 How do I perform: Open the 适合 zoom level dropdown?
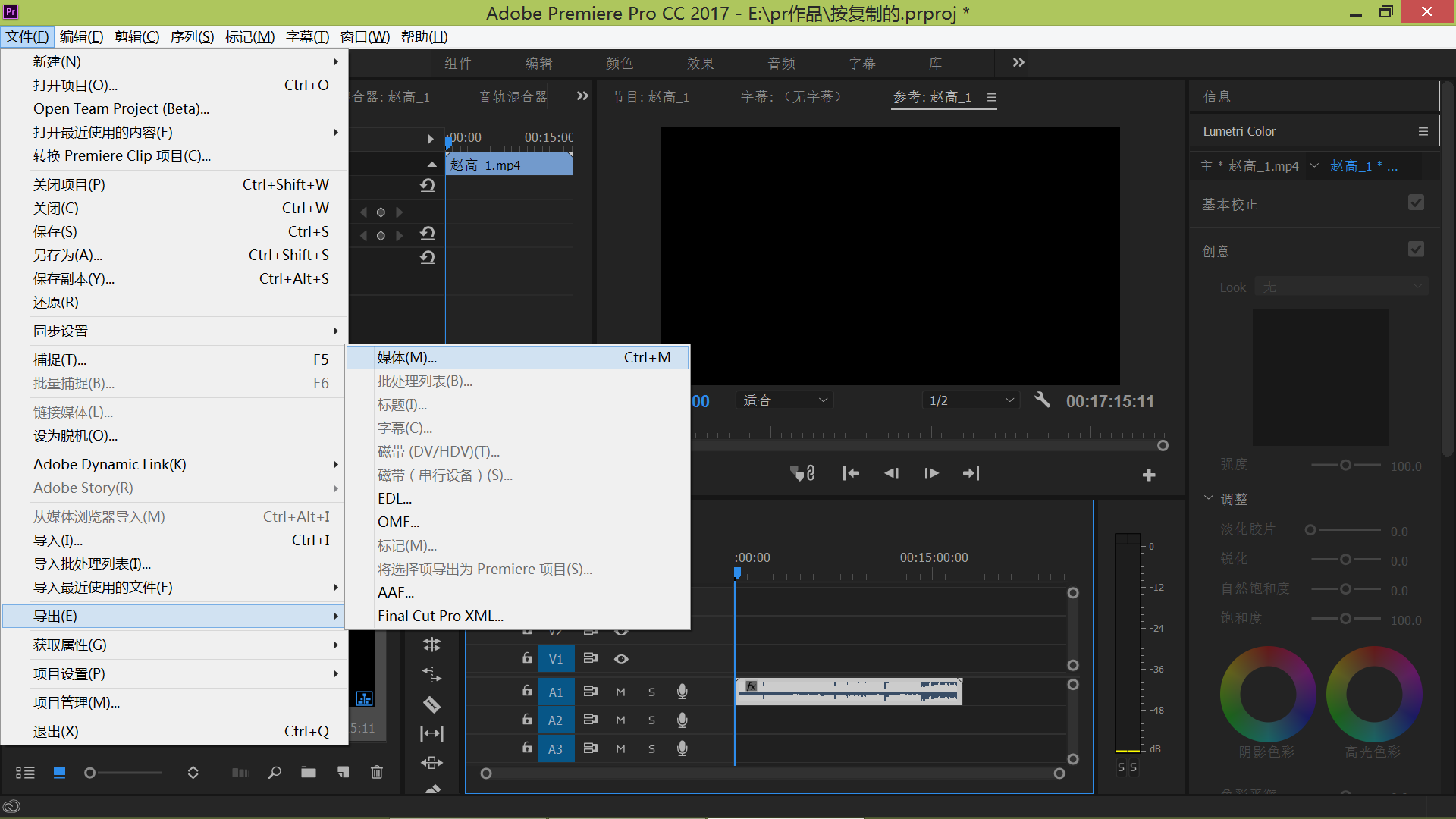coord(784,400)
